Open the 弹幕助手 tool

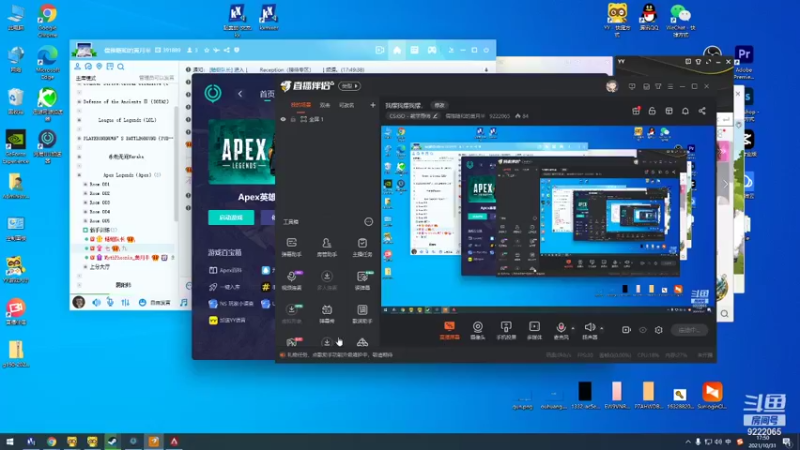click(291, 247)
